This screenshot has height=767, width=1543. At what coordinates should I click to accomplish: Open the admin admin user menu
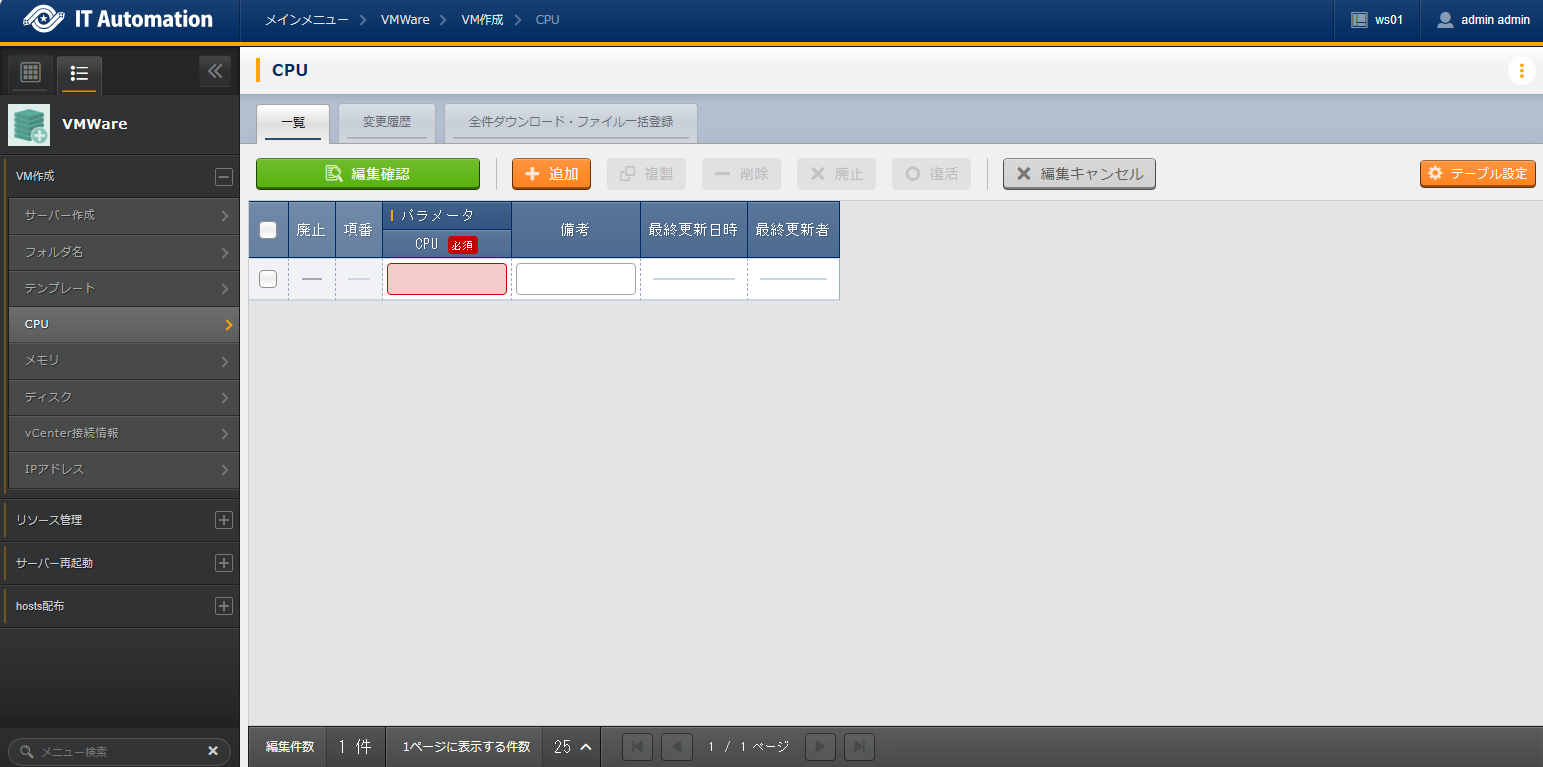point(1482,20)
